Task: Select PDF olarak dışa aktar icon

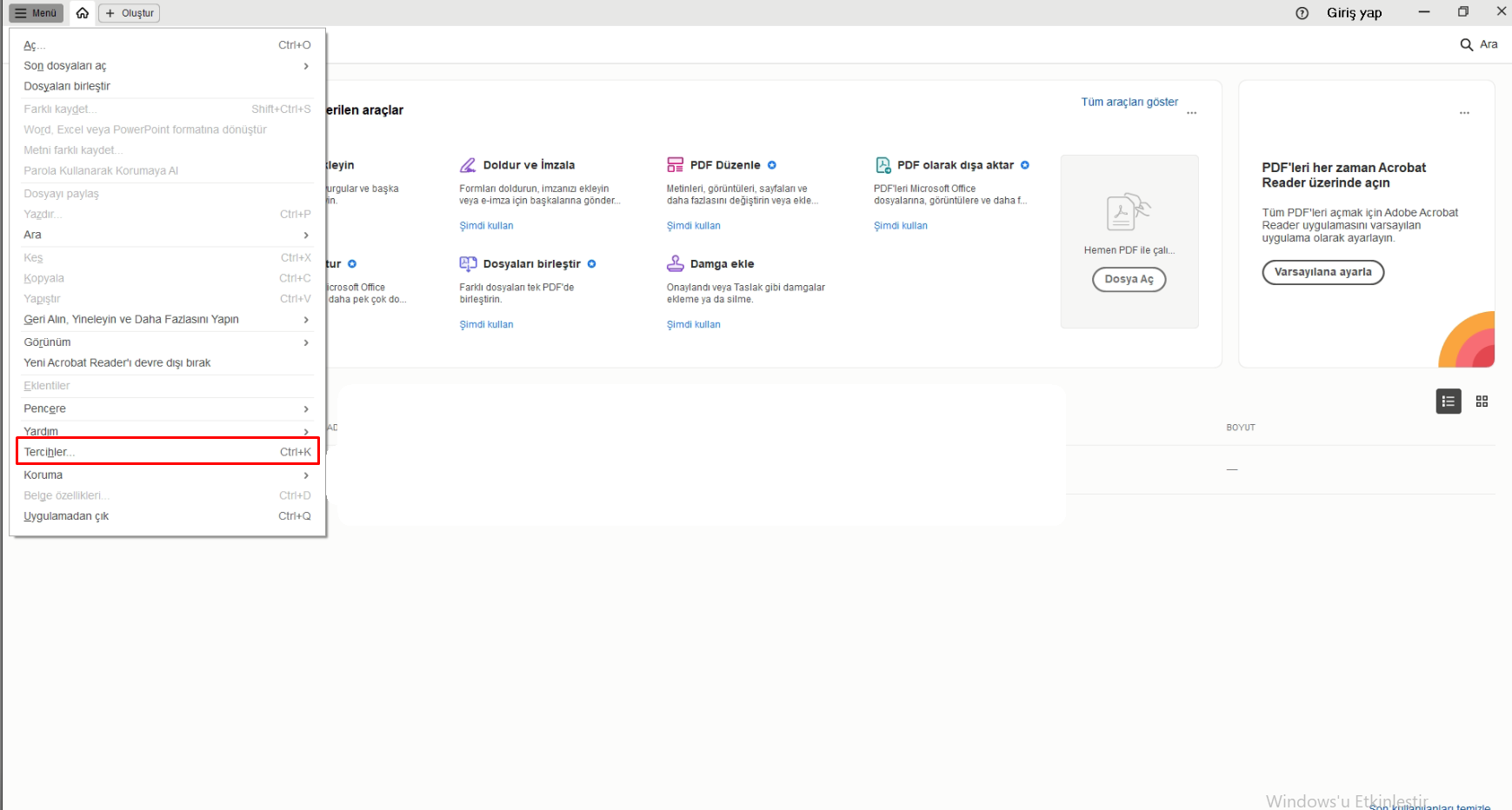Action: coord(883,165)
